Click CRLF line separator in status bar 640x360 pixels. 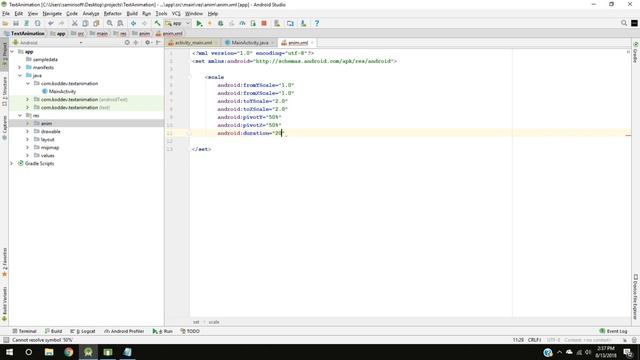point(534,340)
